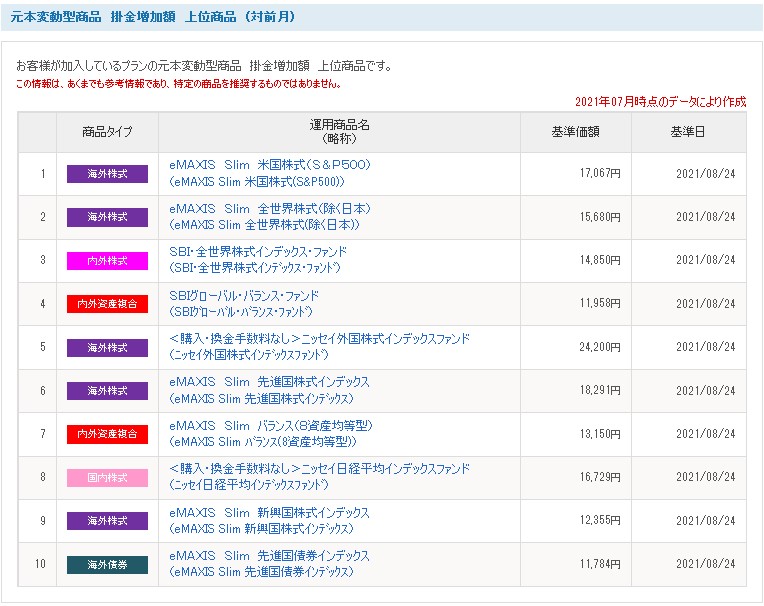This screenshot has height=606, width=764.
Task: Click the 国内株式 pink badge in row 8
Action: 107,478
